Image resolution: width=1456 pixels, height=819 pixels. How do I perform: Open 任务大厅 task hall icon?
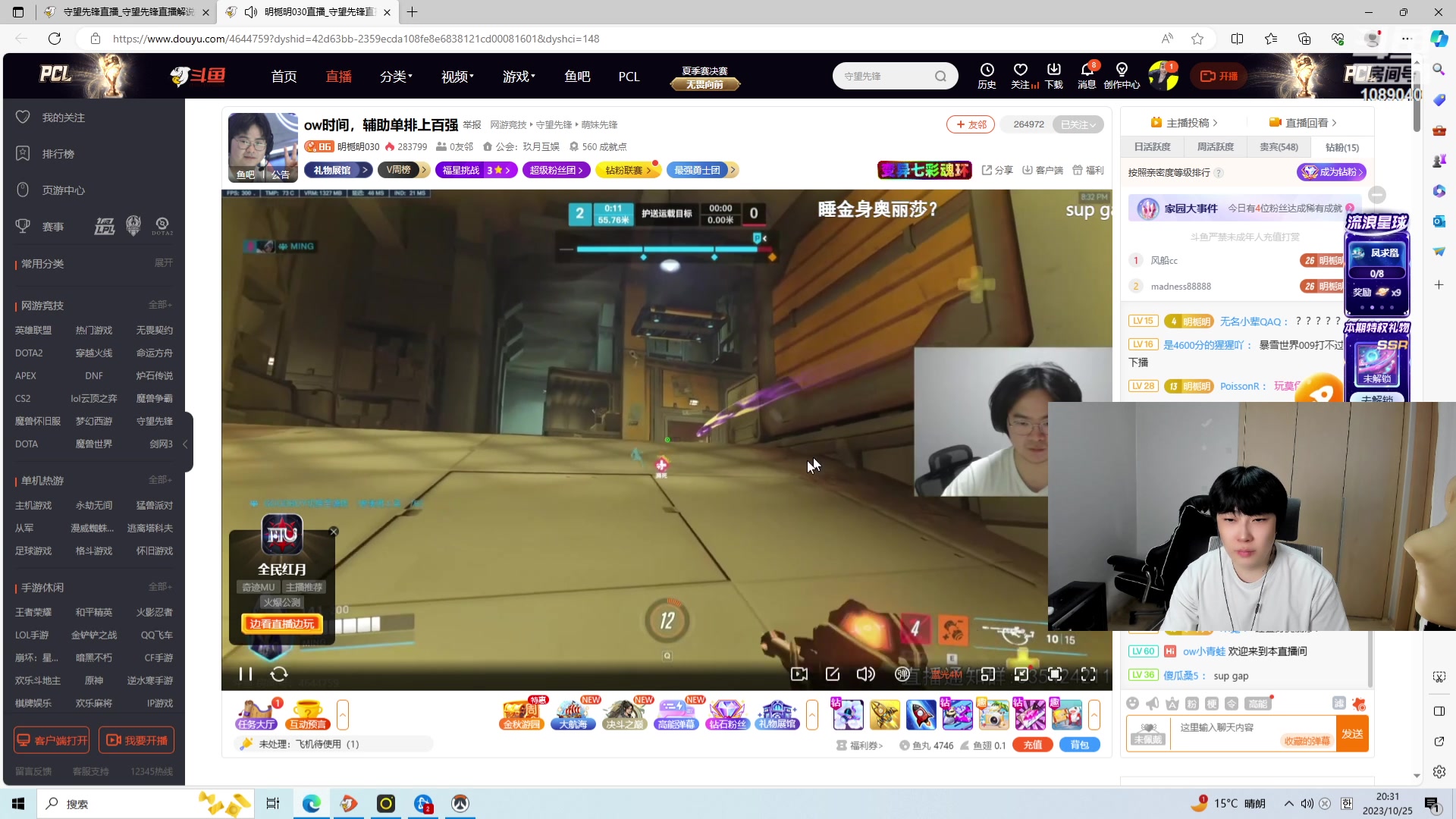coord(256,714)
